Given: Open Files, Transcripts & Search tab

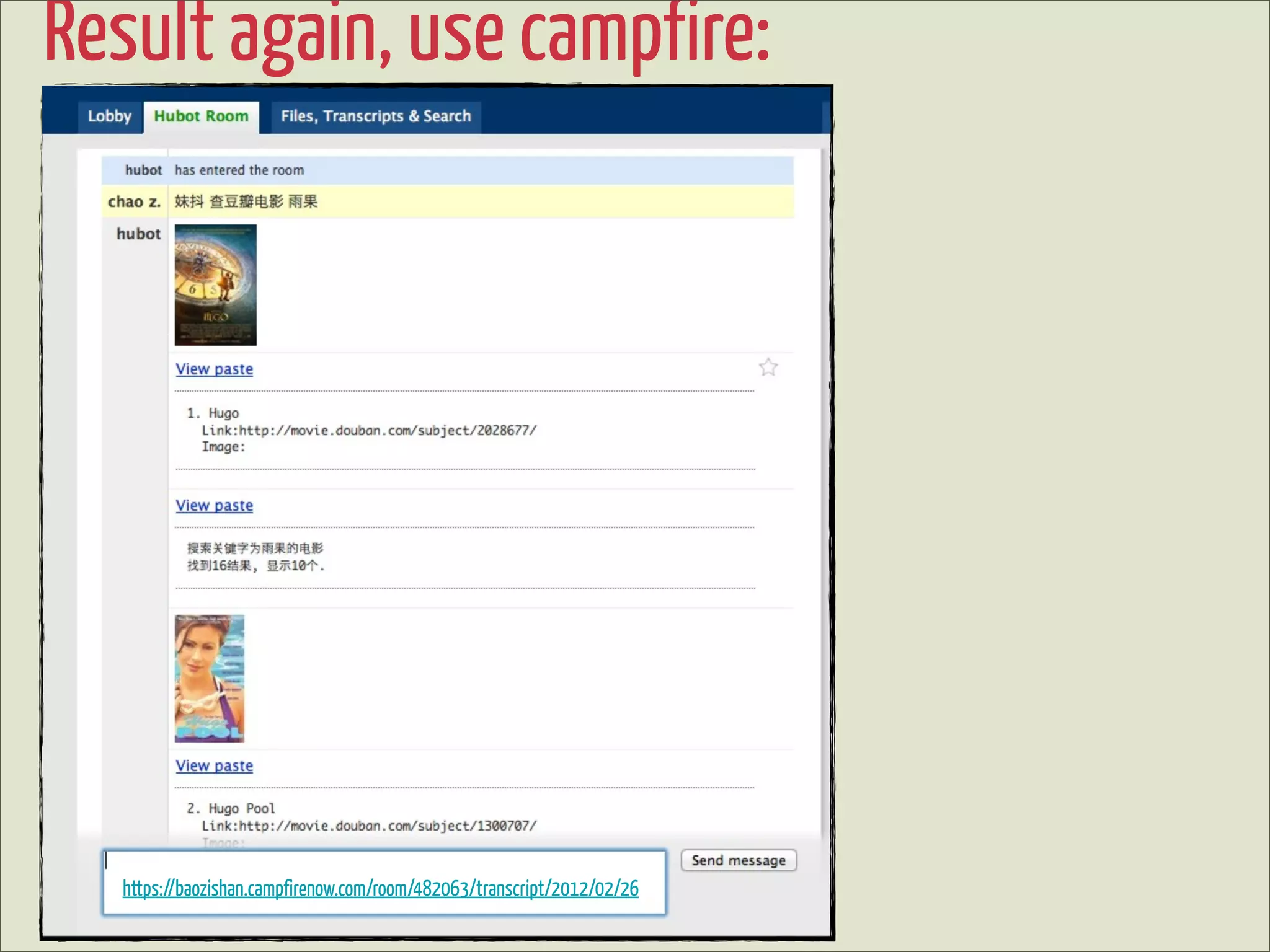Looking at the screenshot, I should (x=376, y=117).
